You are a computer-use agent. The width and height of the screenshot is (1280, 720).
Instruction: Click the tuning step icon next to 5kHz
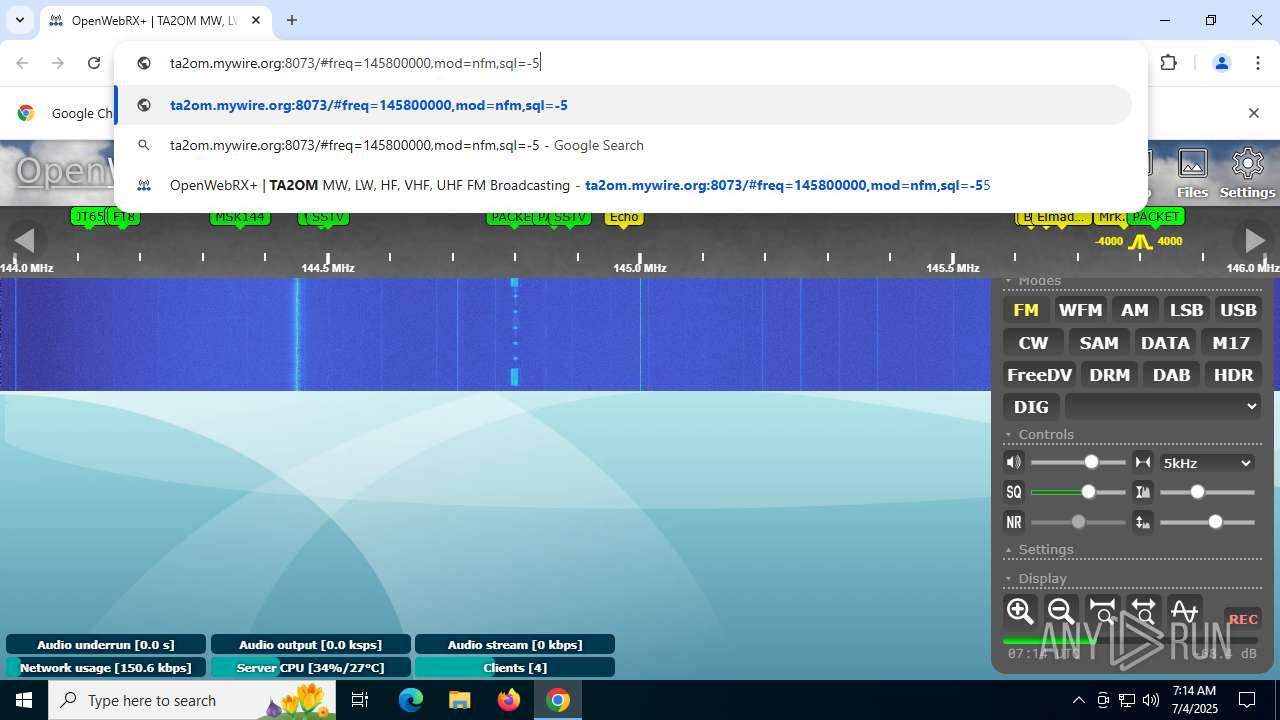(x=1142, y=462)
